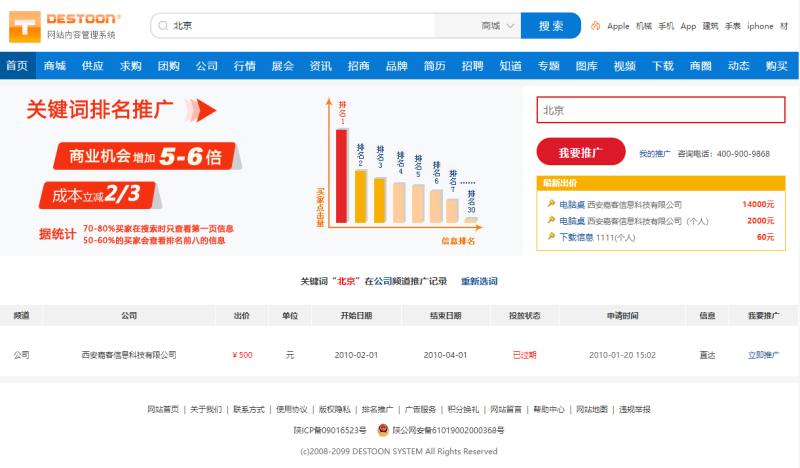Viewport: 800px width, 468px height.
Task: Open 专题 nav tab
Action: 548,65
